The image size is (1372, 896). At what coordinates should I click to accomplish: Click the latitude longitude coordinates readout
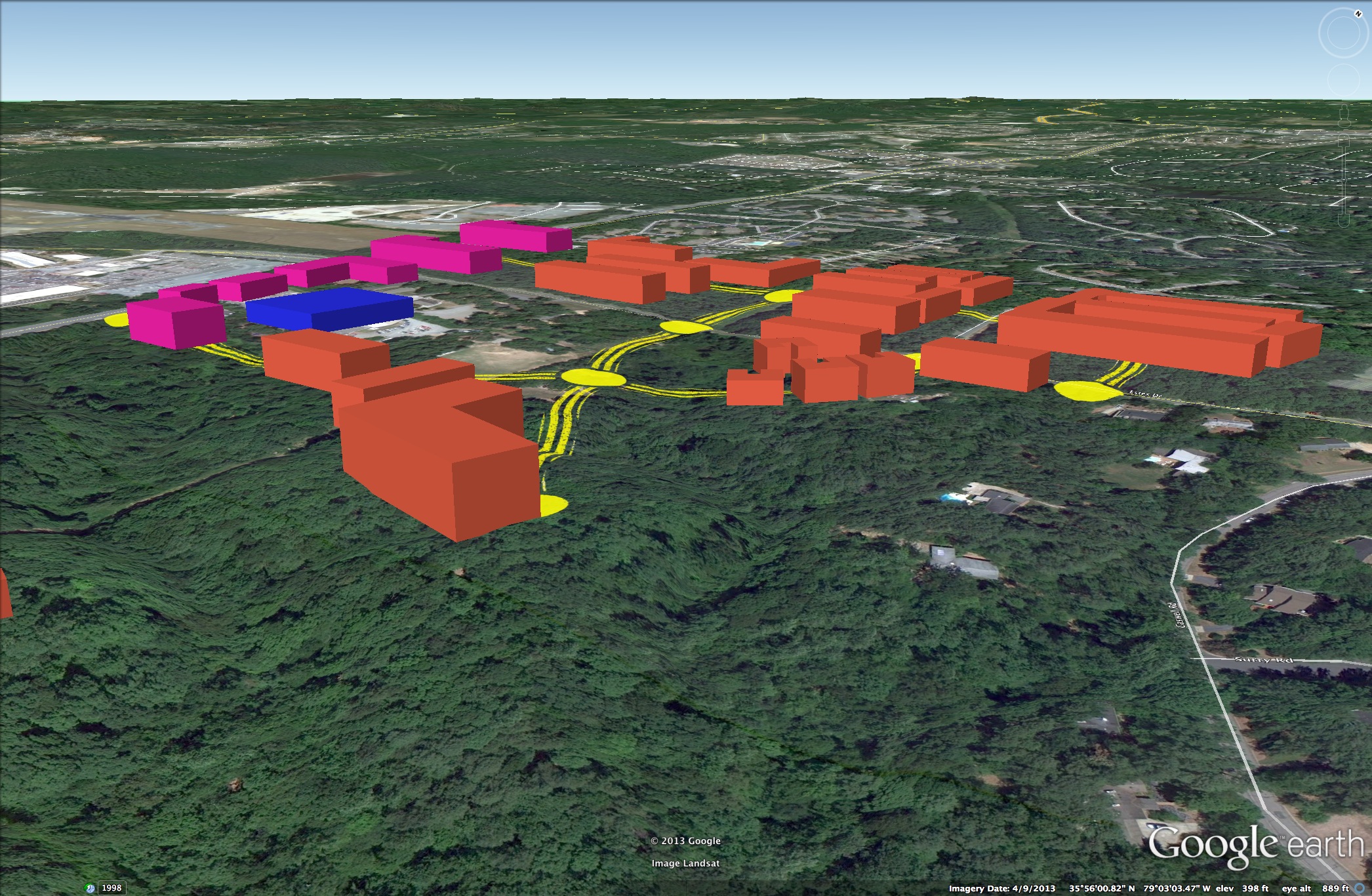point(1139,889)
